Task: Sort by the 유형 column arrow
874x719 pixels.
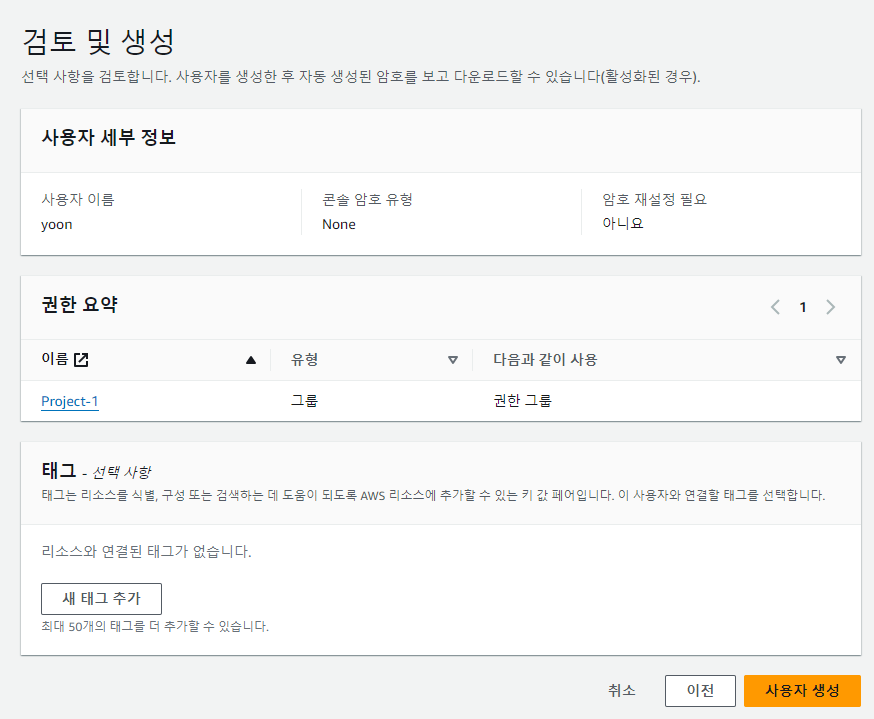Action: 453,360
